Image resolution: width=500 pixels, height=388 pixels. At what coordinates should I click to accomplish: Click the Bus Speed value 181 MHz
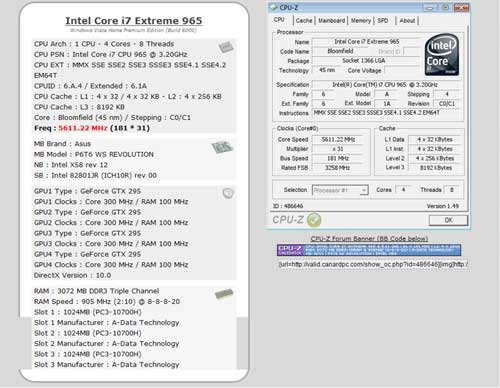[338, 158]
